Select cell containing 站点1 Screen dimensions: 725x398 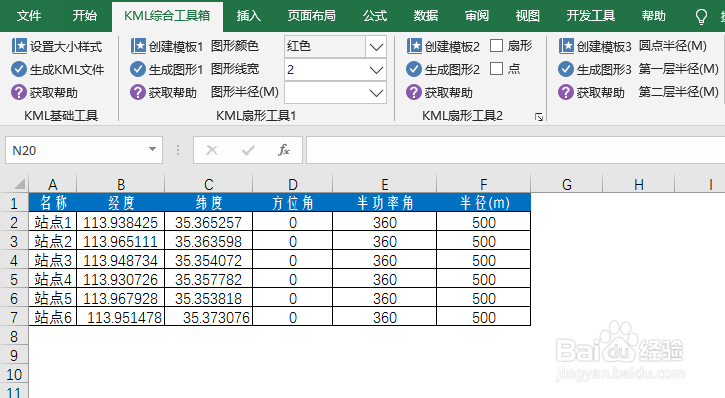[x=53, y=222]
